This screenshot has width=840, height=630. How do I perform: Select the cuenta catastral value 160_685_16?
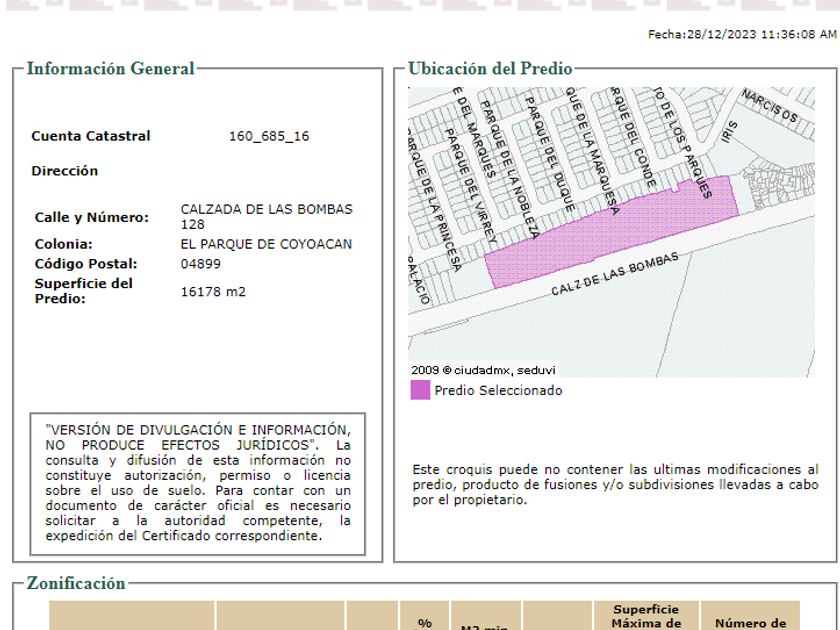point(269,136)
